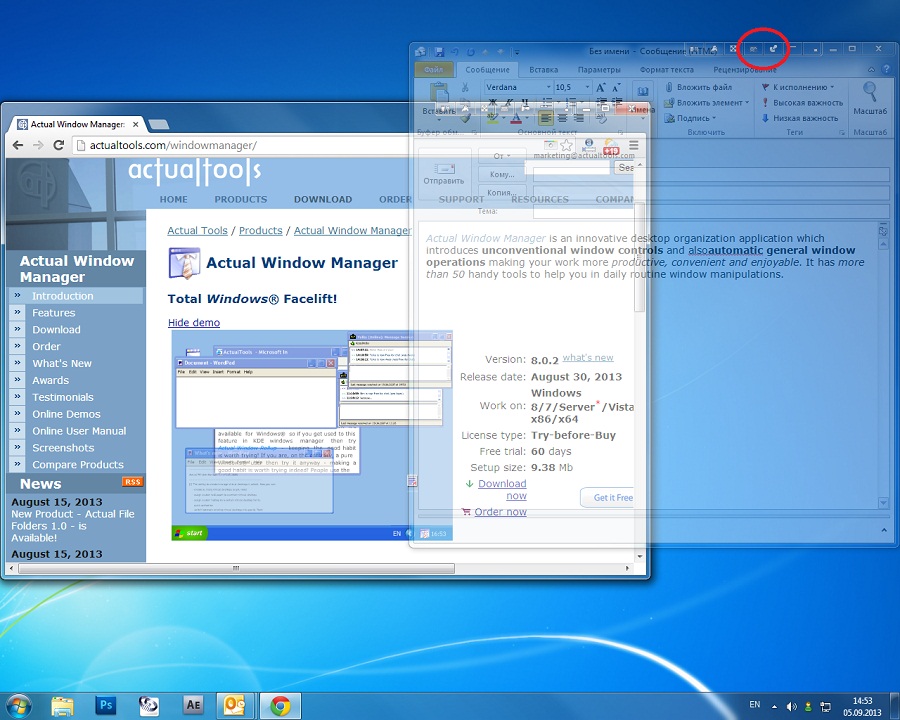900x720 pixels.
Task: Open the font name Verdana dropdown
Action: click(x=549, y=87)
